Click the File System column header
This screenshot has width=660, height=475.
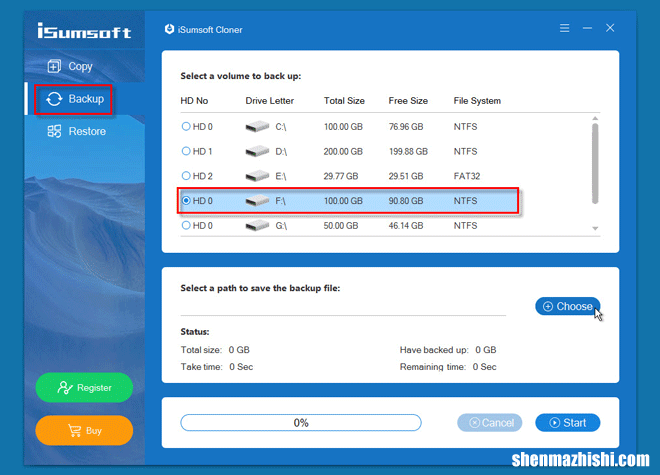pyautogui.click(x=477, y=101)
